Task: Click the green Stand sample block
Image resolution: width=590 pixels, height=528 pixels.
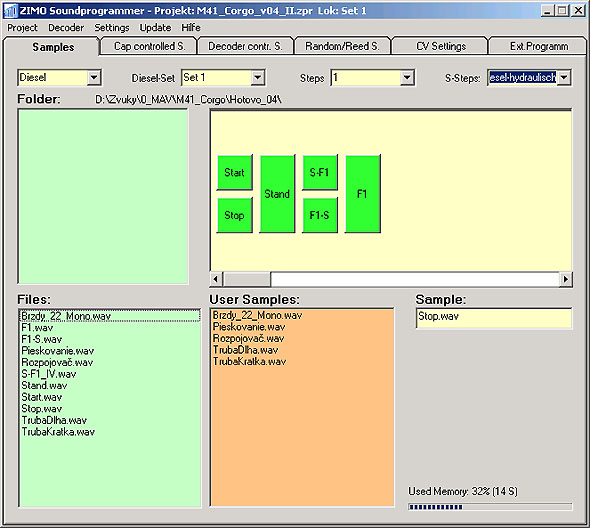Action: click(x=277, y=194)
